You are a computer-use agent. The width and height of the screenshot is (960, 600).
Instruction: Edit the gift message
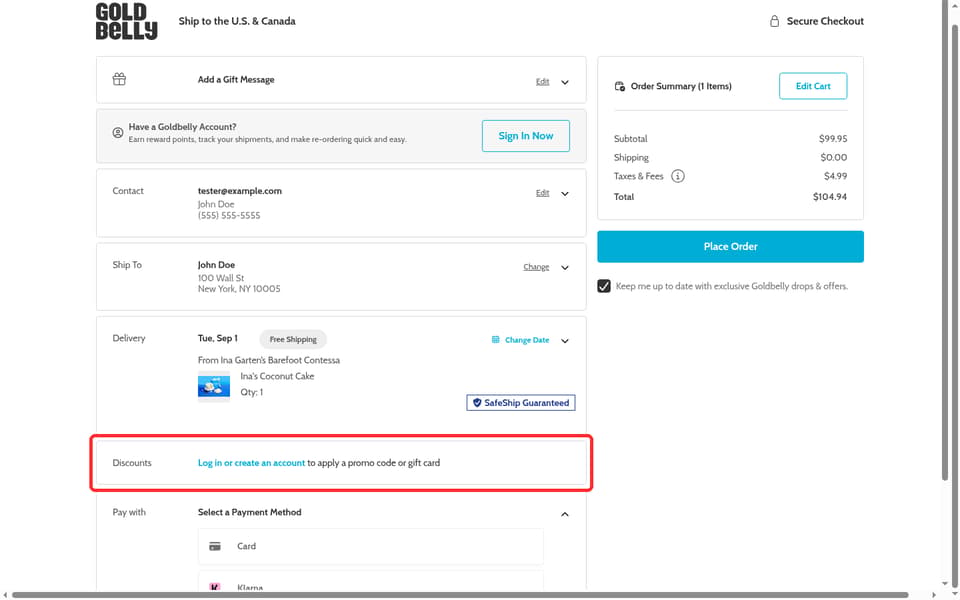click(542, 81)
